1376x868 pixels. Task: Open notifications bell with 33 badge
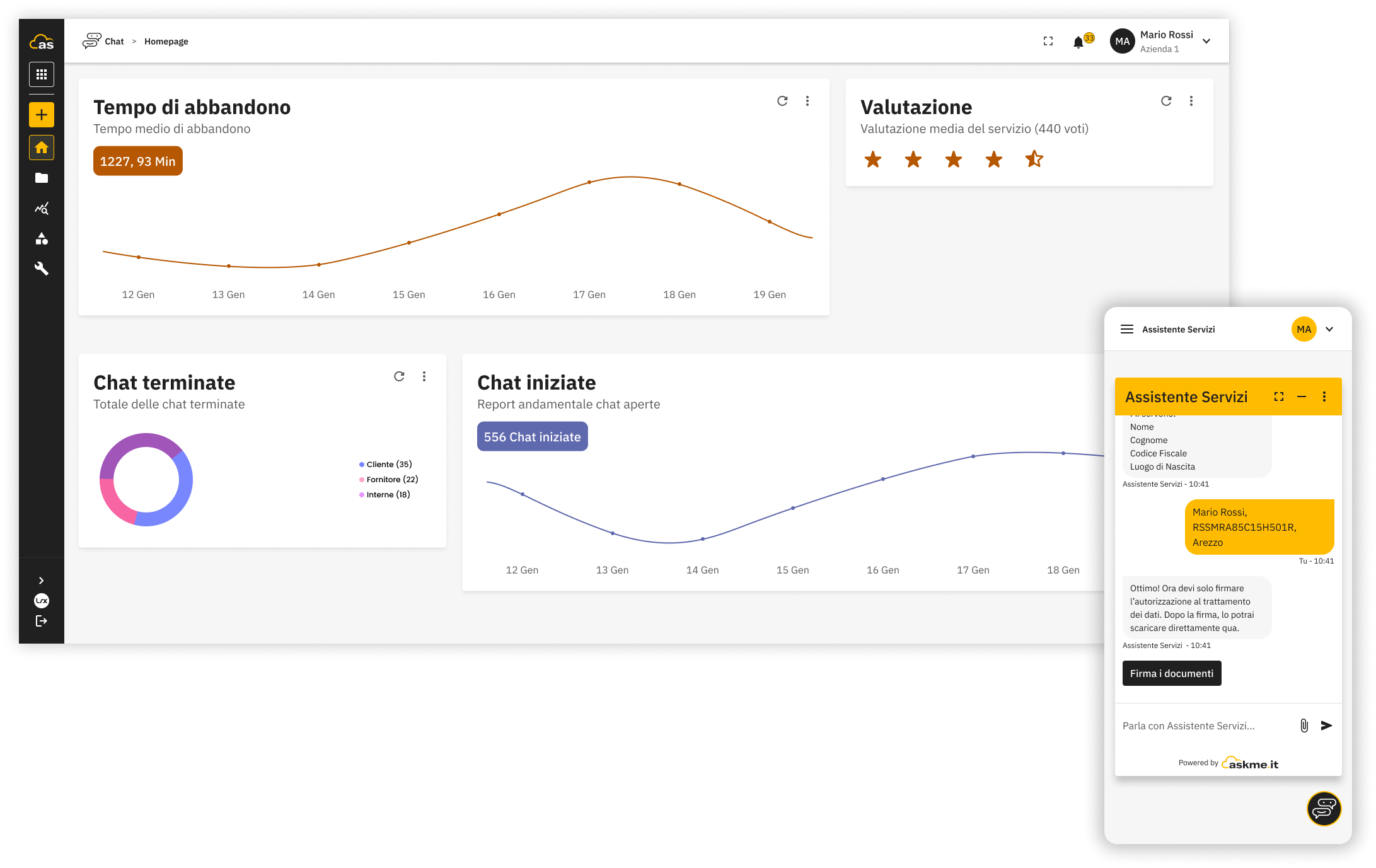pos(1079,42)
